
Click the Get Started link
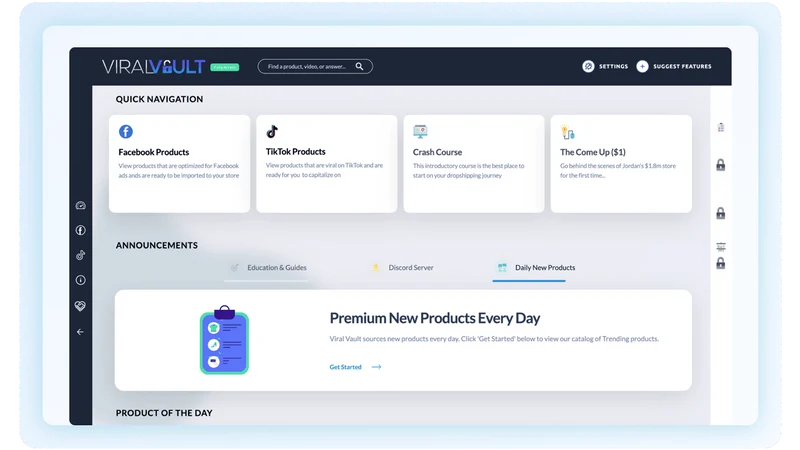[x=345, y=367]
